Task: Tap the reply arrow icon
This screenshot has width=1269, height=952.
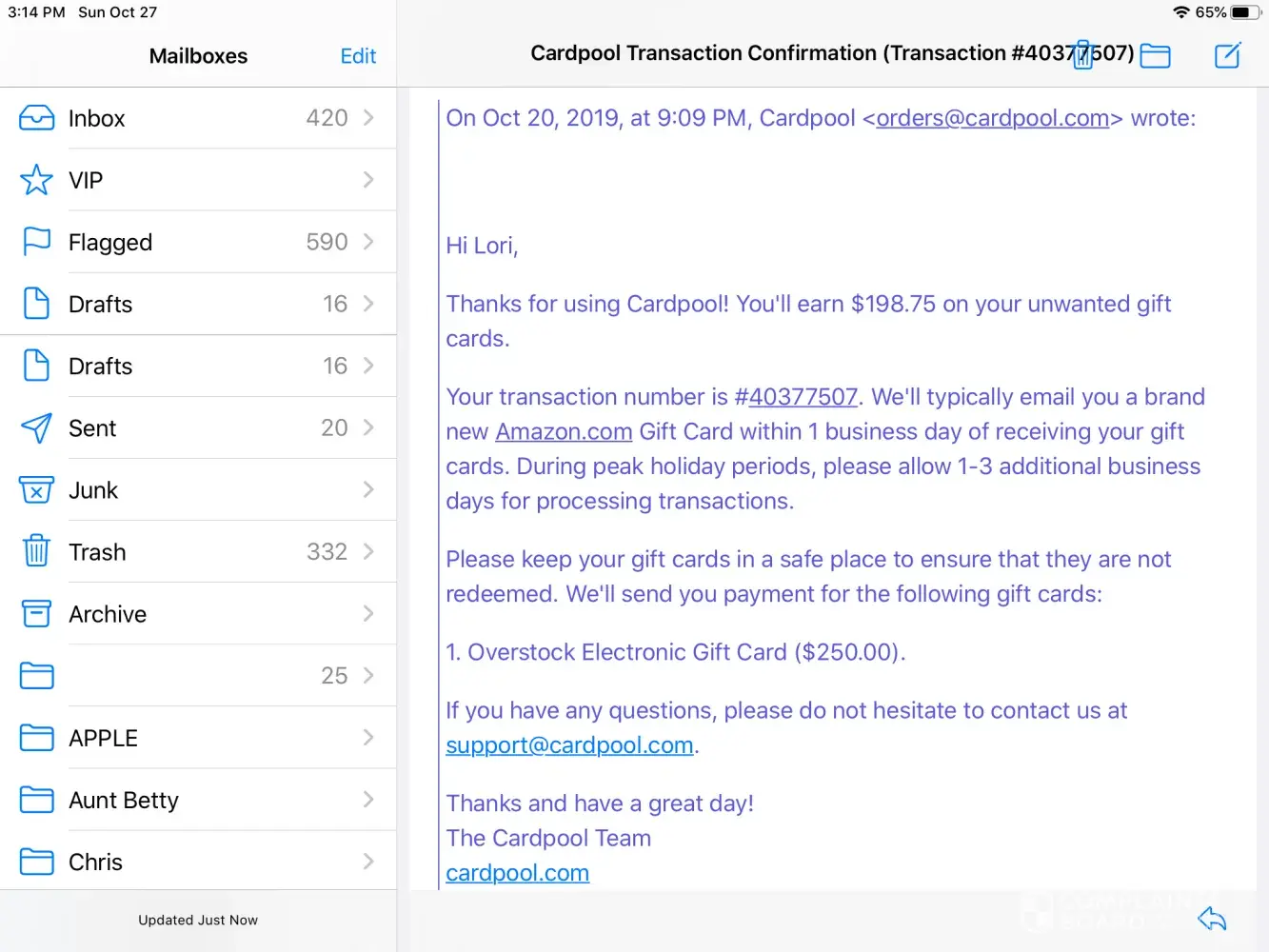Action: pos(1212,919)
